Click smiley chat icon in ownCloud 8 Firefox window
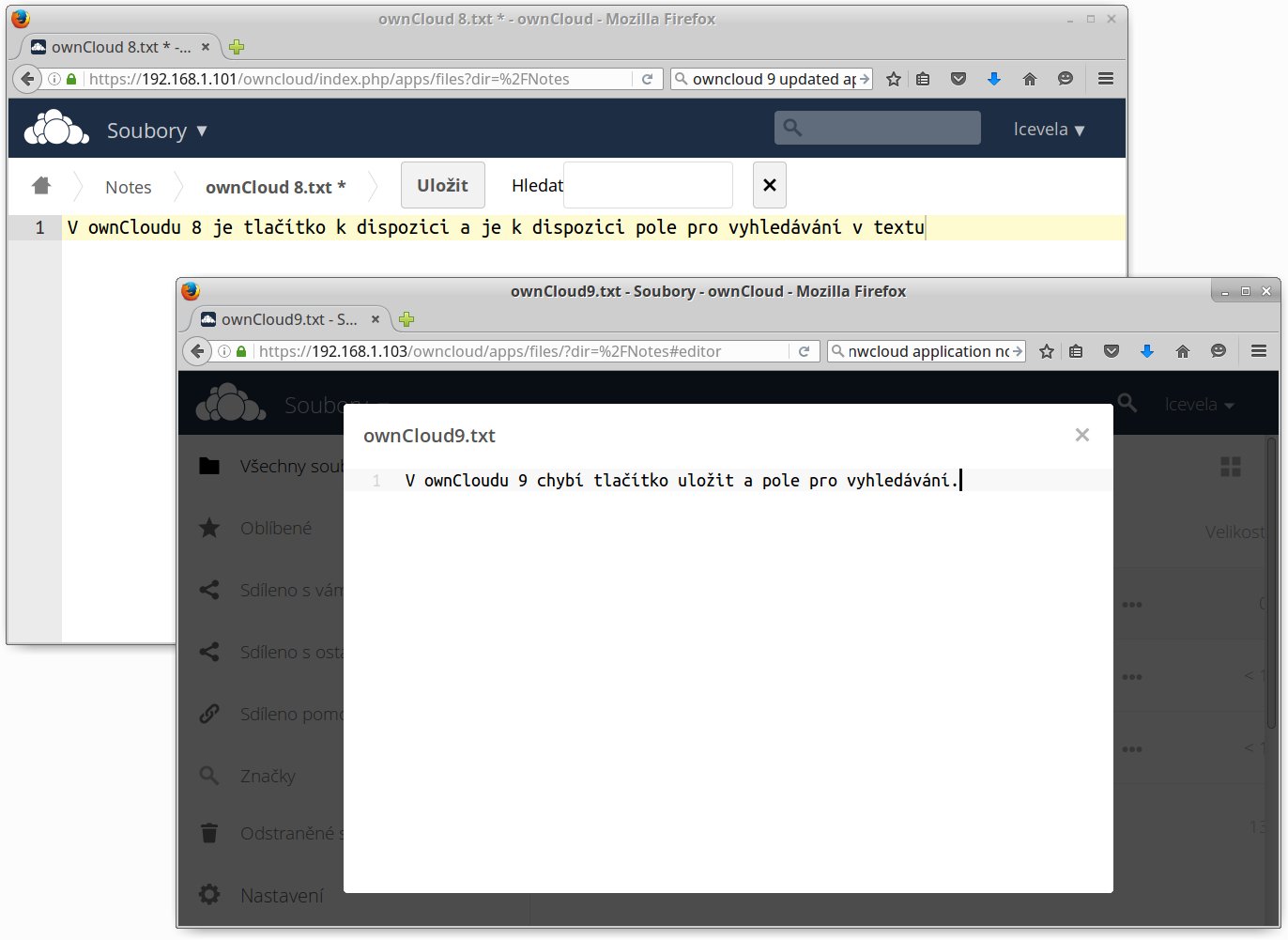 coord(1066,79)
